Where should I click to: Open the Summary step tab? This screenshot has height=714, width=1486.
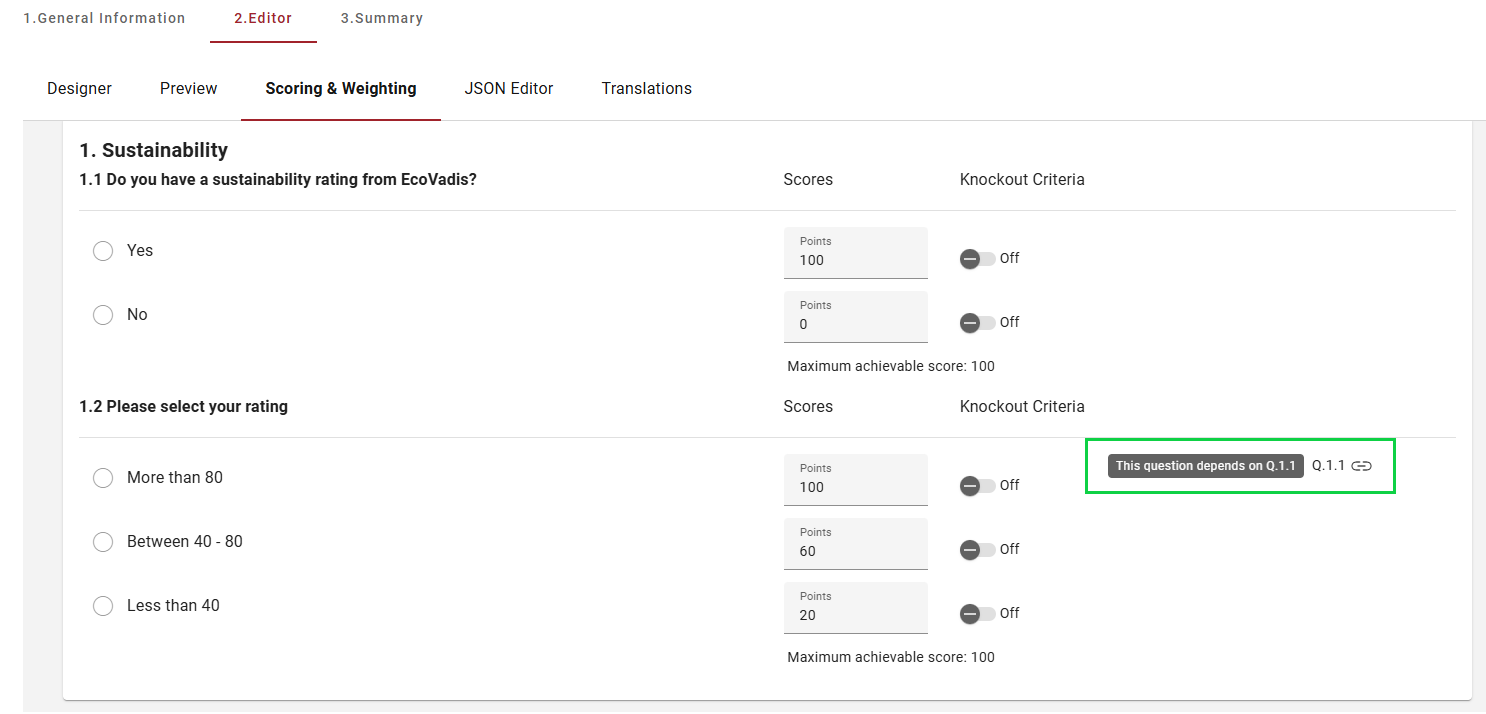click(x=381, y=18)
